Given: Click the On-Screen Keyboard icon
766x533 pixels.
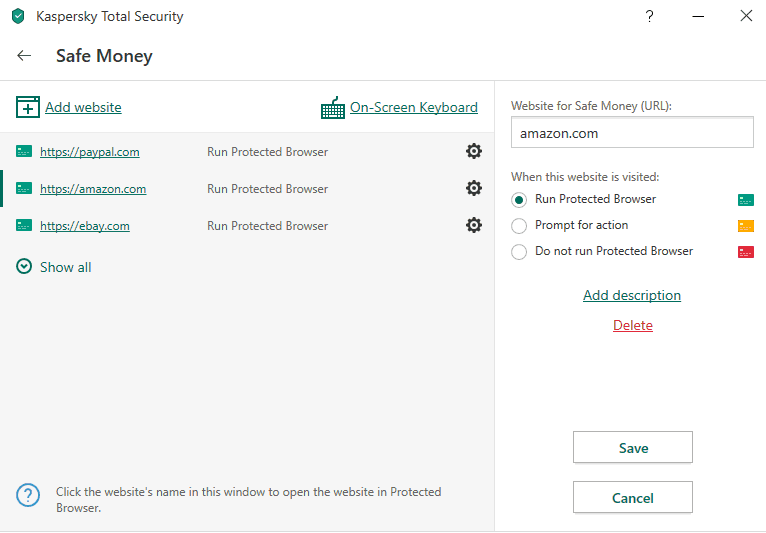Looking at the screenshot, I should coord(333,108).
